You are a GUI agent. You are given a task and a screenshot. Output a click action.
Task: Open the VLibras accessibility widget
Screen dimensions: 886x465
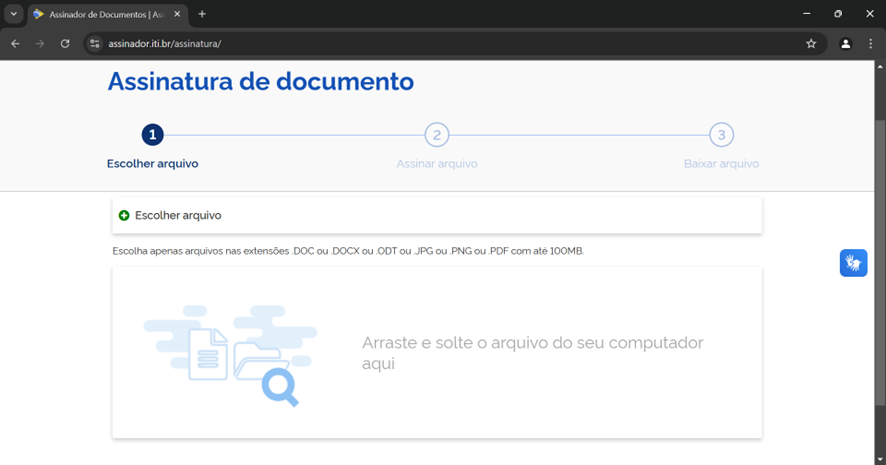click(x=853, y=263)
